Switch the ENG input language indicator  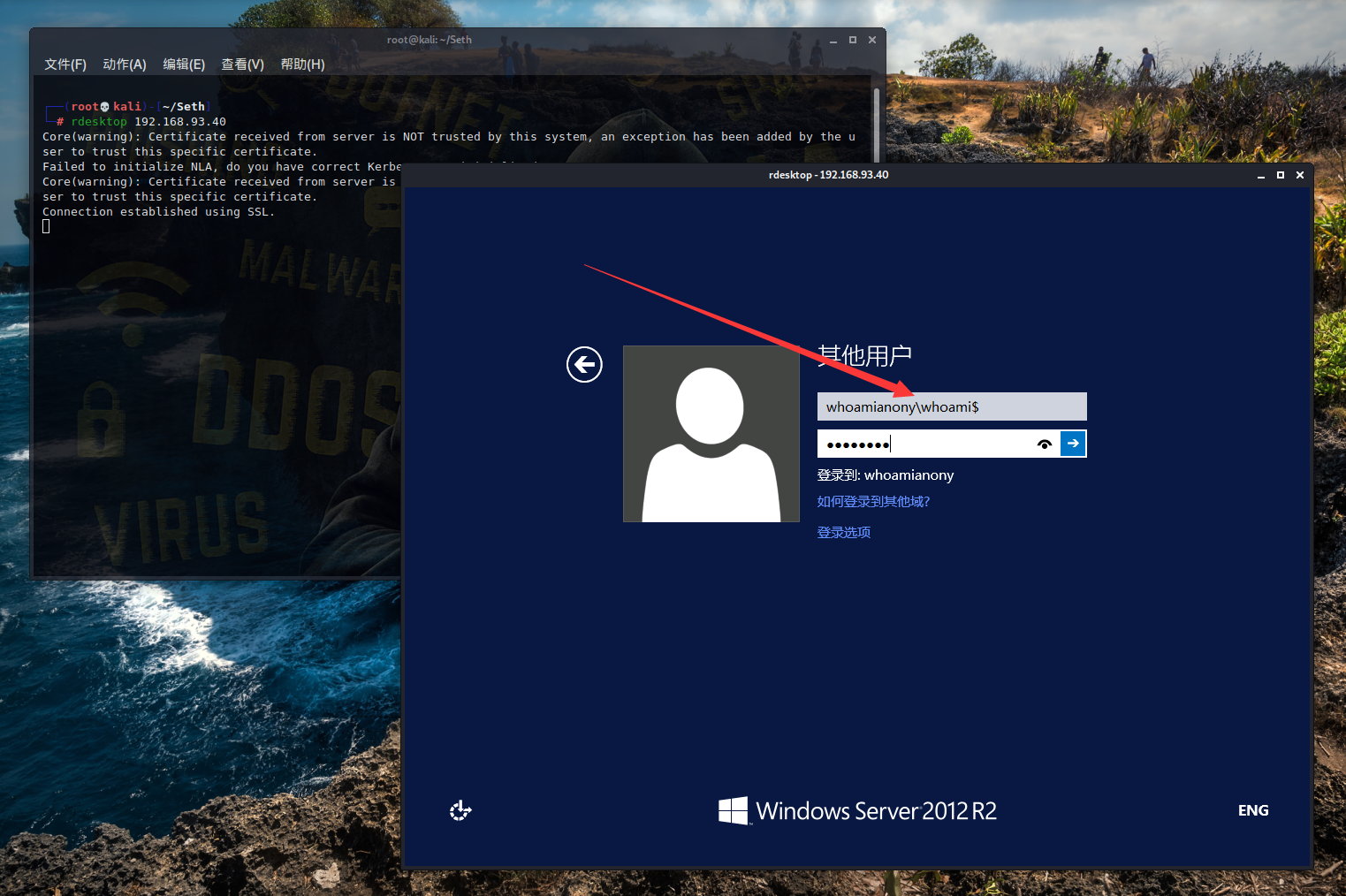[x=1253, y=810]
